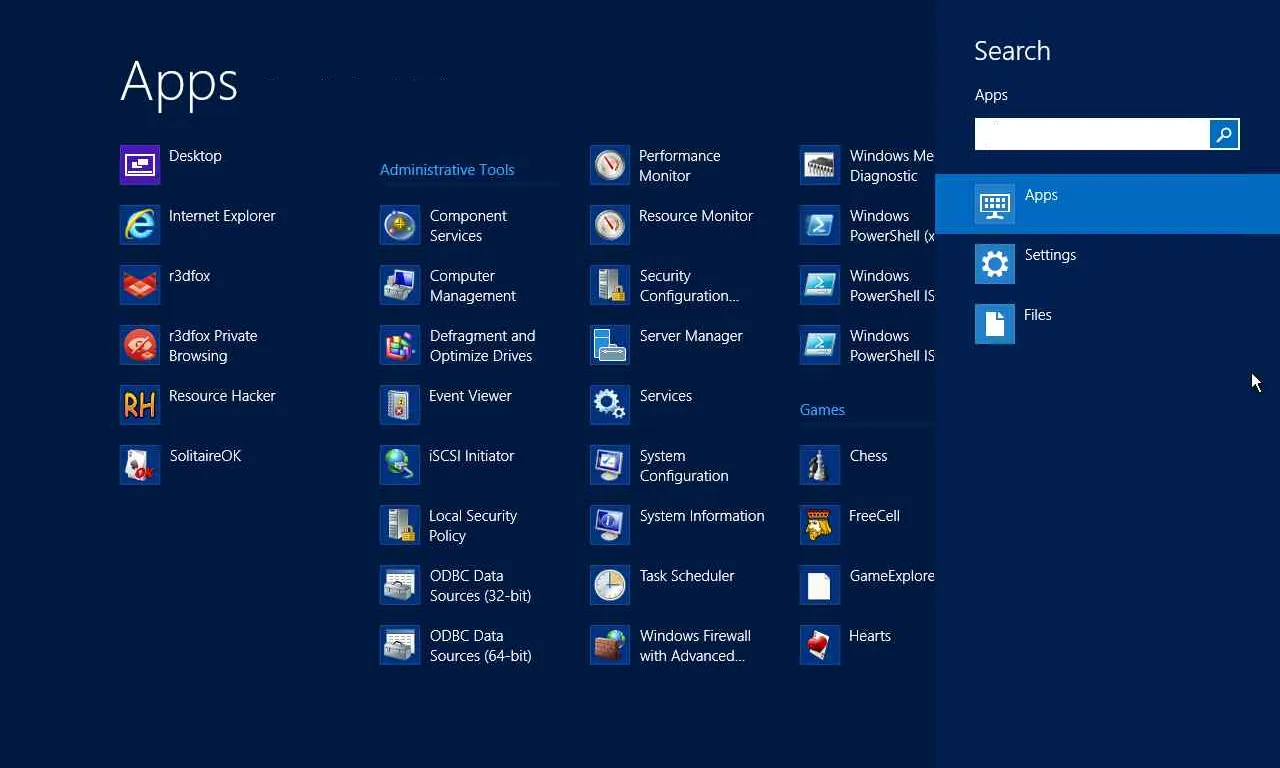1280x768 pixels.
Task: Select Settings search scope
Action: tap(1107, 264)
